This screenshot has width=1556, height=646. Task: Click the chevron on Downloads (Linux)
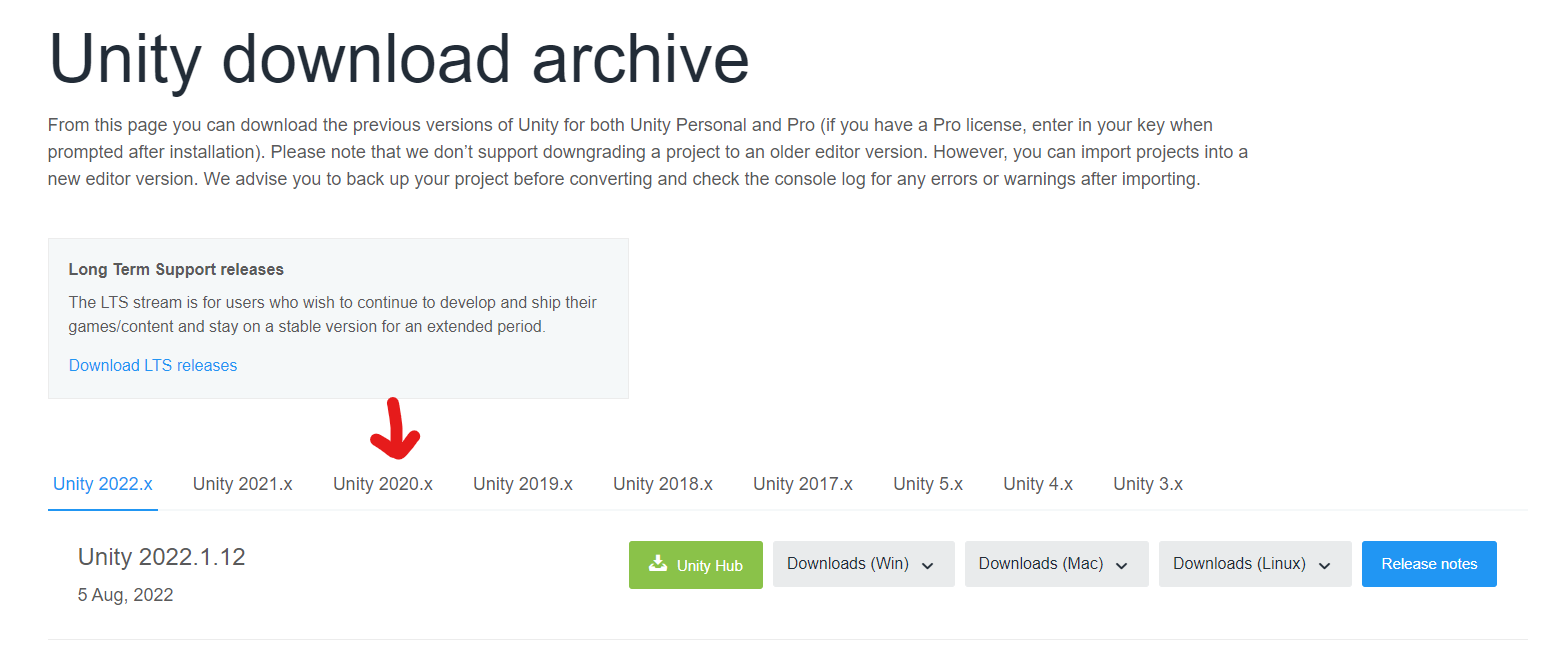tap(1324, 565)
